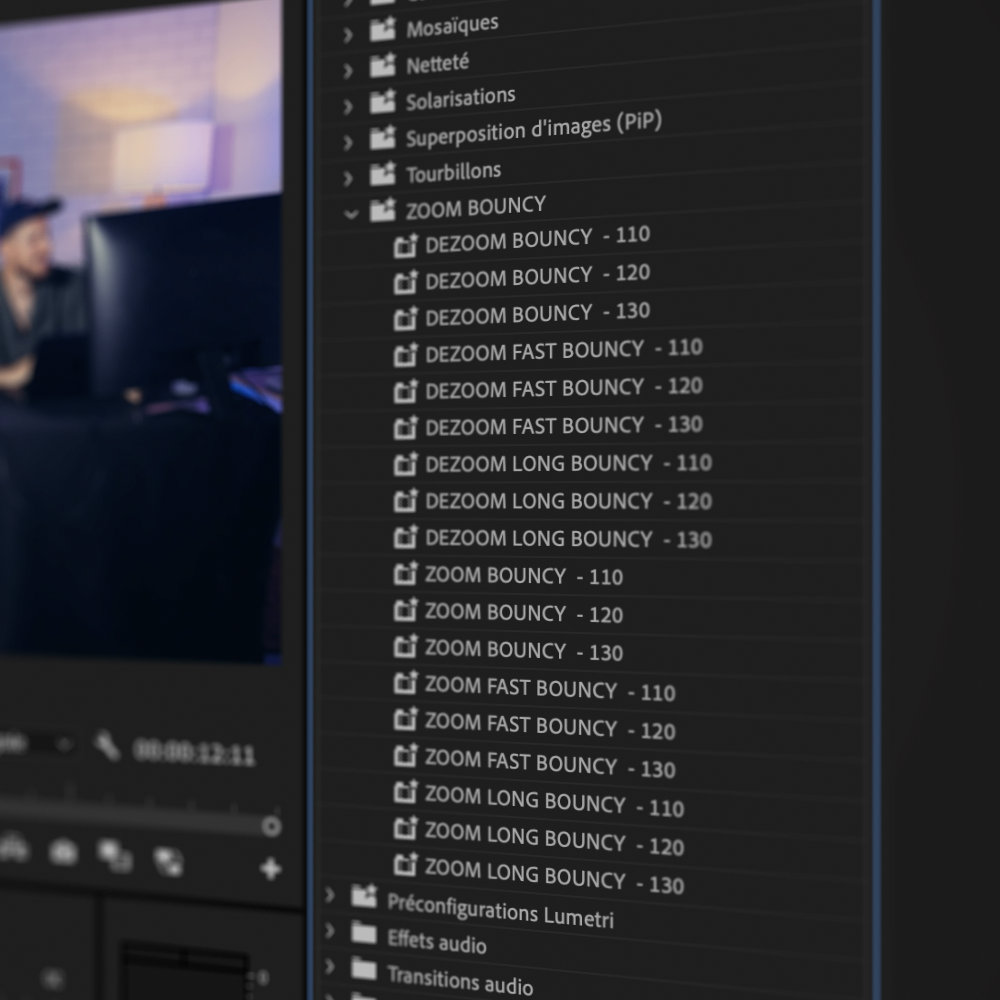This screenshot has width=1000, height=1000.
Task: Click the Préconfigurations Lumetri folder icon
Action: 364,897
